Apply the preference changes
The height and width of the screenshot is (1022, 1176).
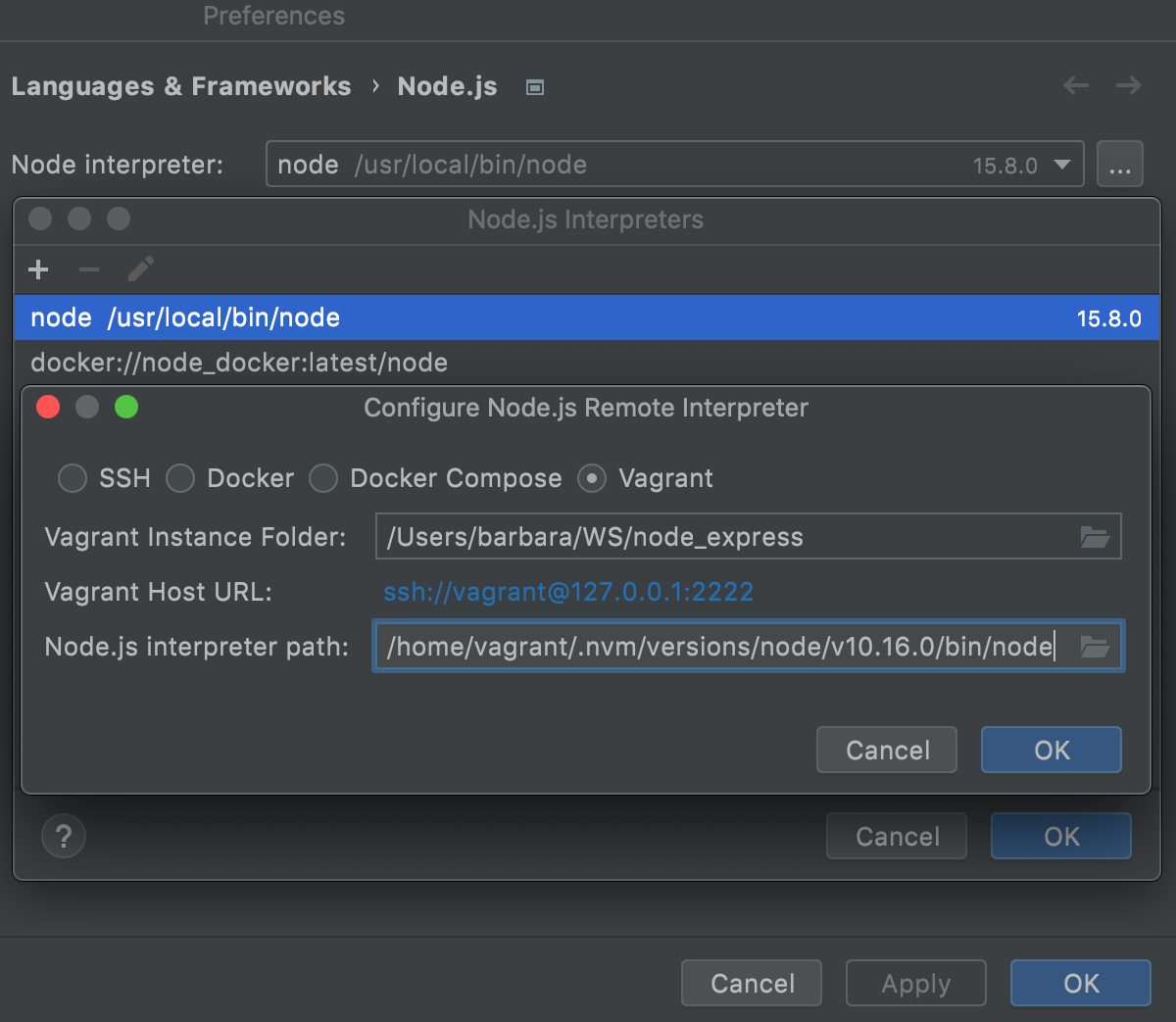915,983
